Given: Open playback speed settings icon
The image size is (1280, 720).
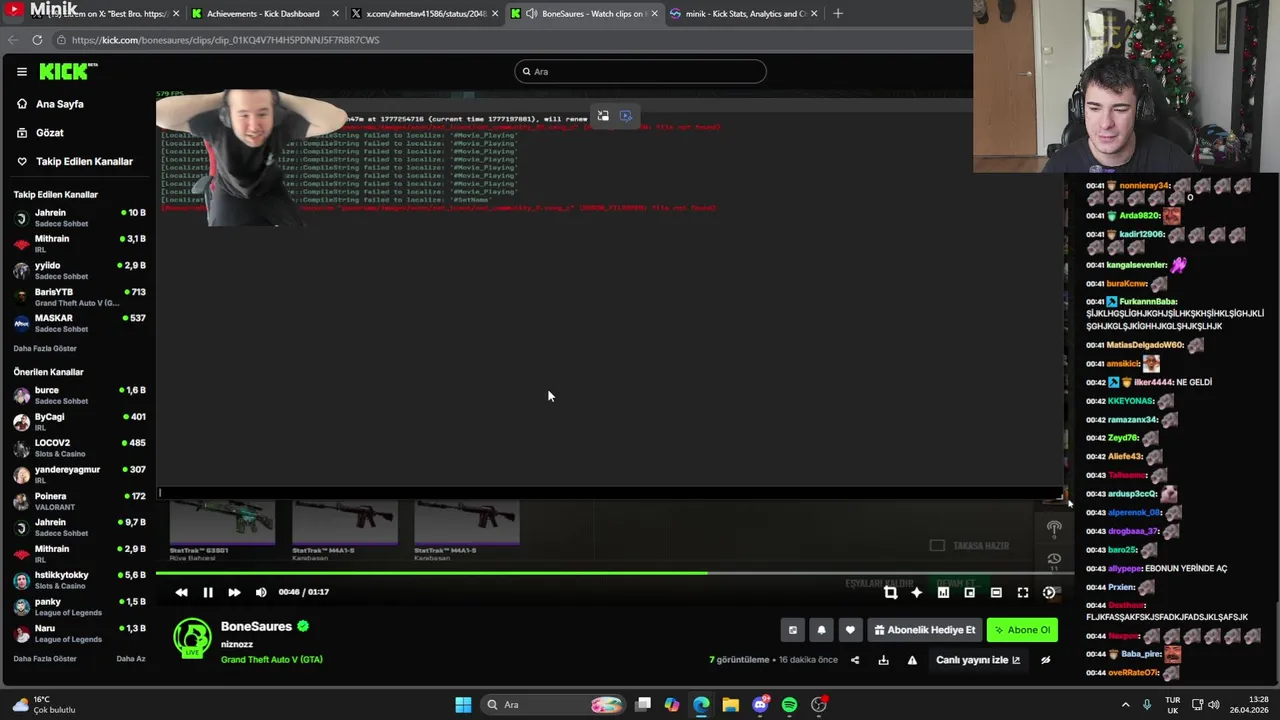Looking at the screenshot, I should [x=1049, y=592].
